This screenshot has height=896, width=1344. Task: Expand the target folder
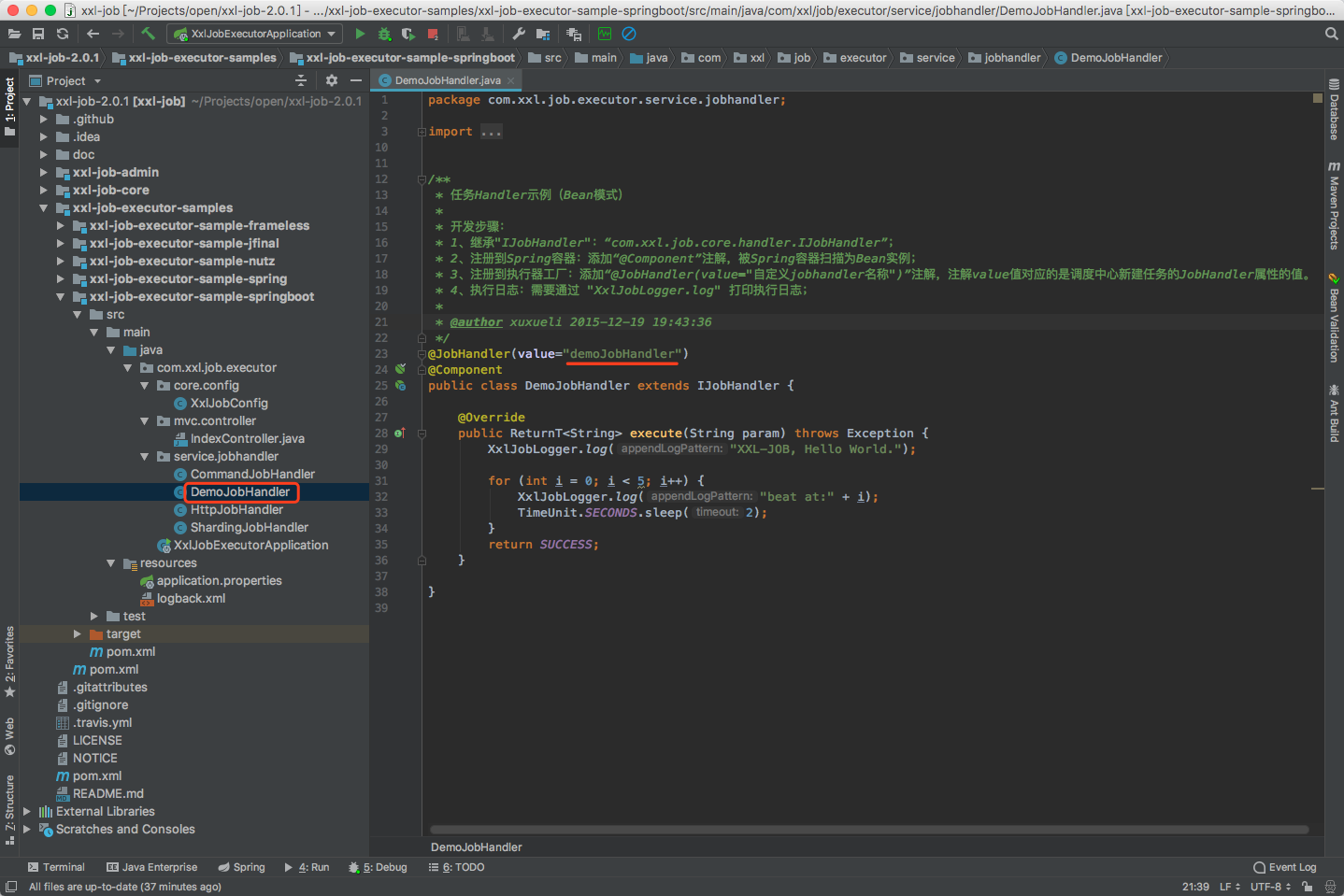click(x=77, y=633)
